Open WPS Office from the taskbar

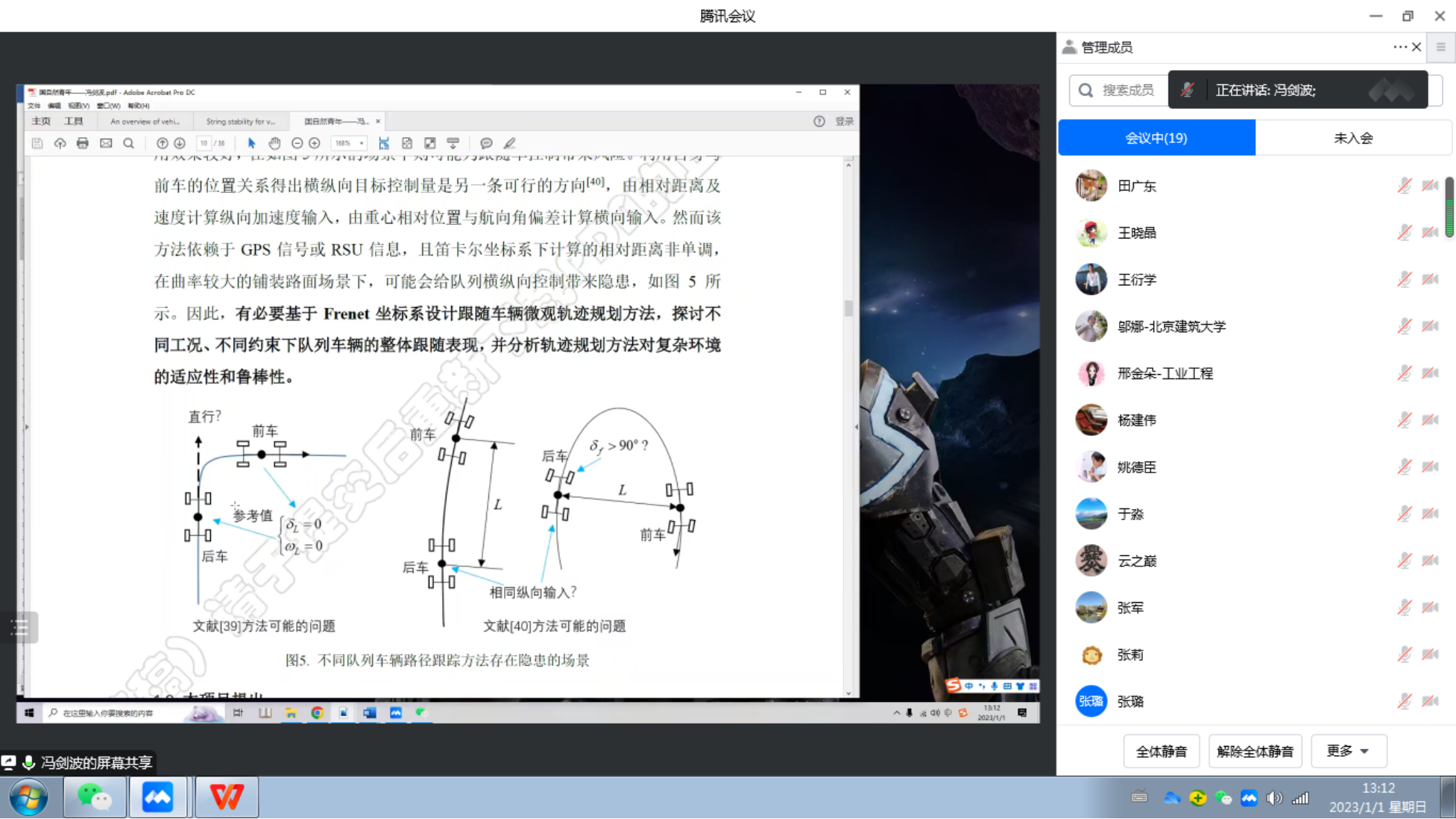click(x=227, y=797)
